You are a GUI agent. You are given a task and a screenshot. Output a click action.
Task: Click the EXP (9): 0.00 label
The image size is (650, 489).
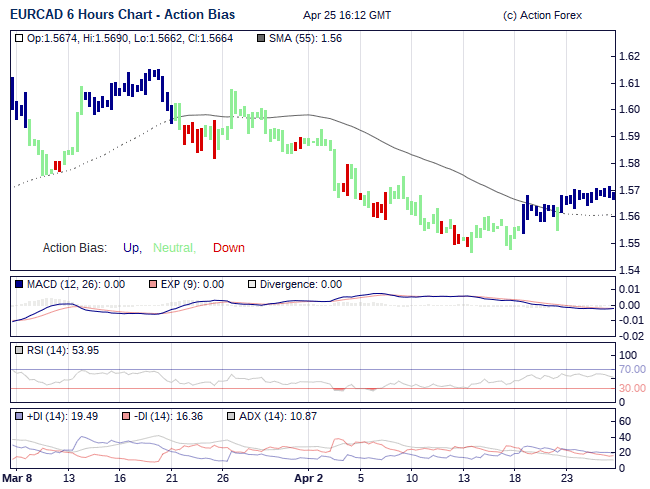coord(192,284)
